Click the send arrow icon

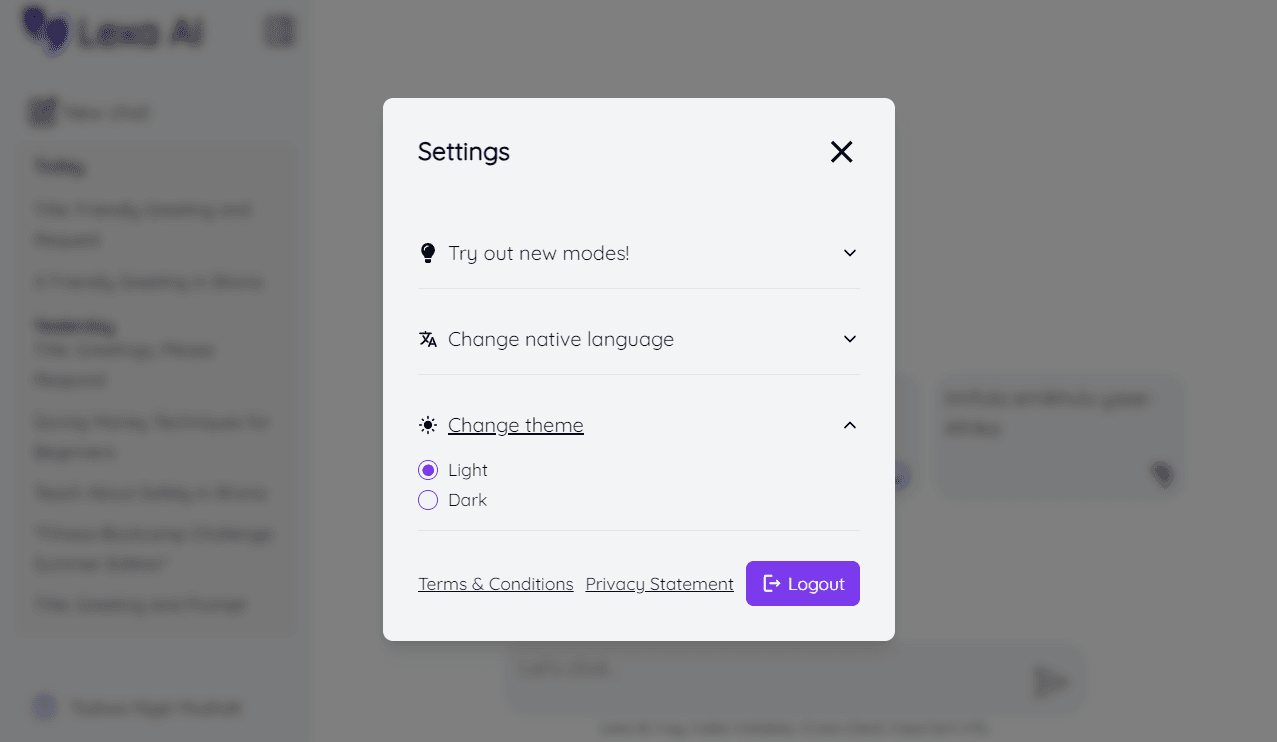click(1050, 681)
